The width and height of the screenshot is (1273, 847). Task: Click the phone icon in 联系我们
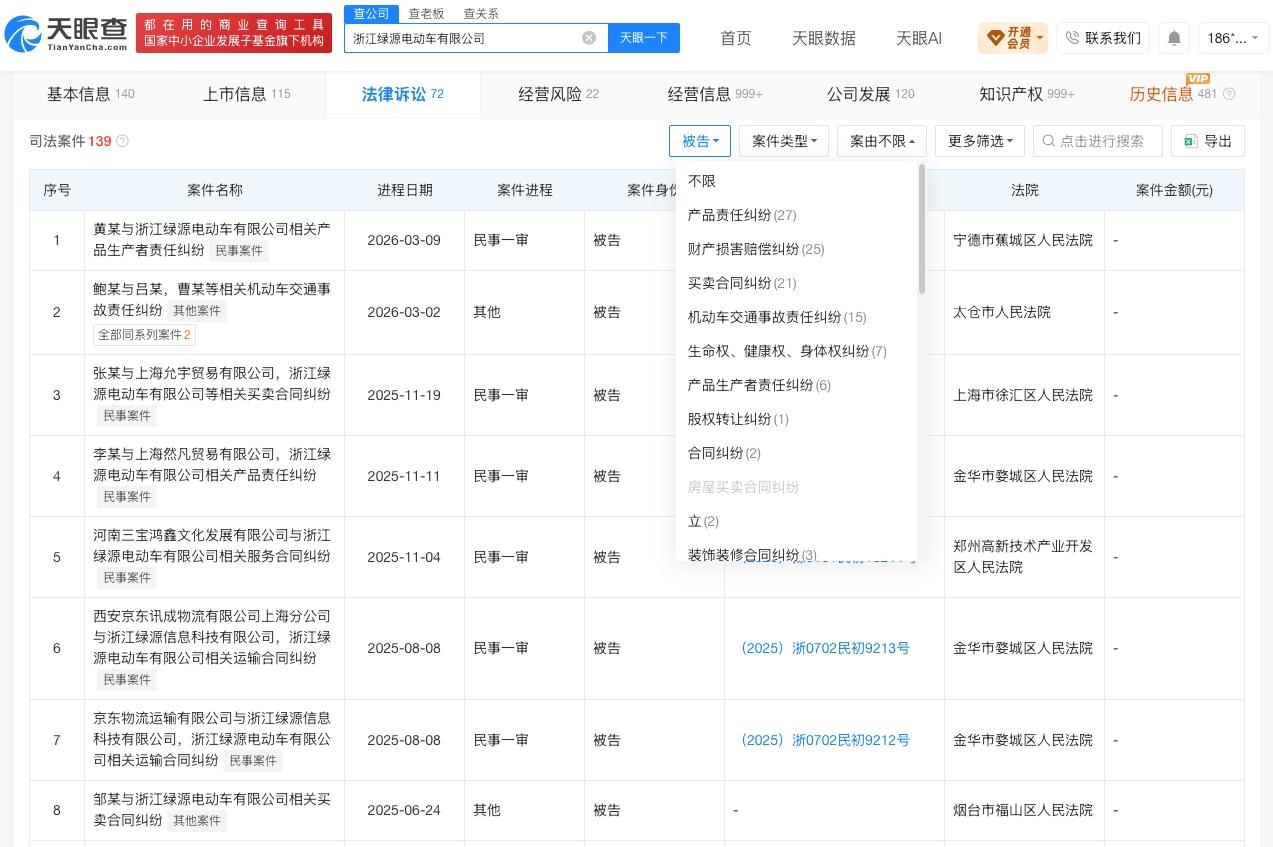pos(1072,38)
